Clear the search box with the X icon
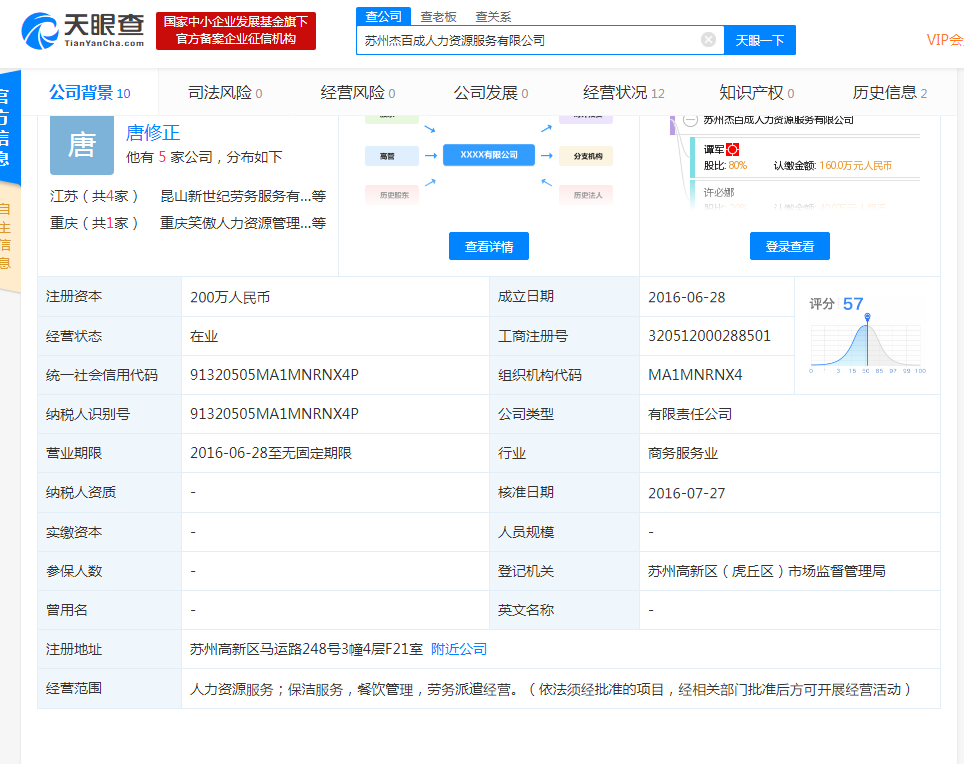This screenshot has width=964, height=764. coord(708,40)
